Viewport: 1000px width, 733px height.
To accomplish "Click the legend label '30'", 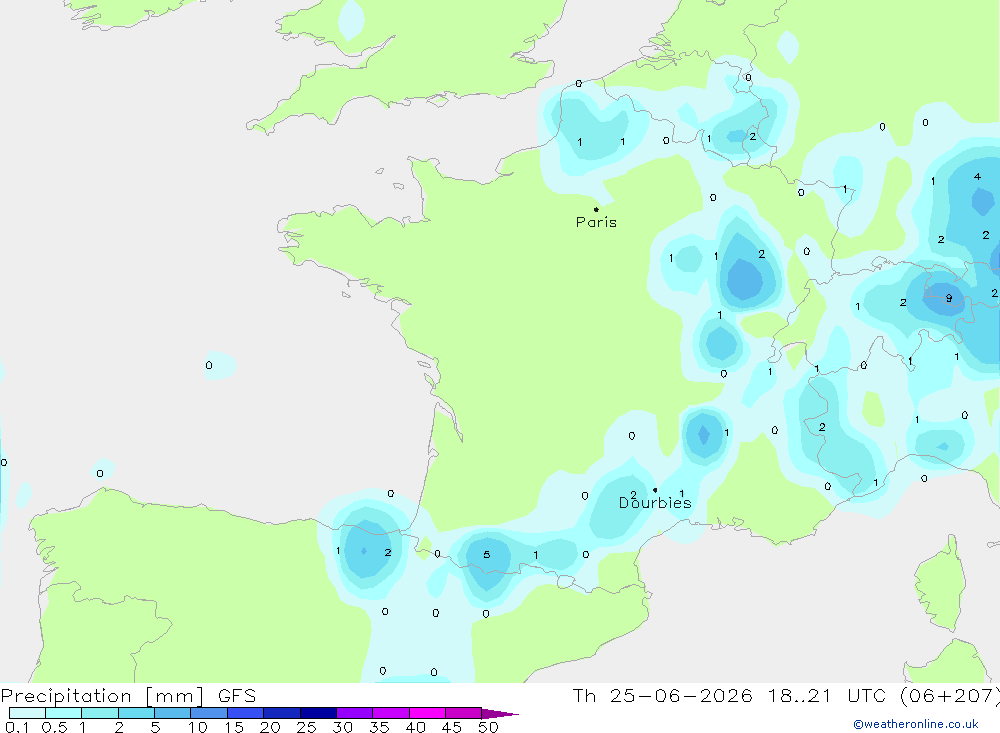I will tap(342, 727).
